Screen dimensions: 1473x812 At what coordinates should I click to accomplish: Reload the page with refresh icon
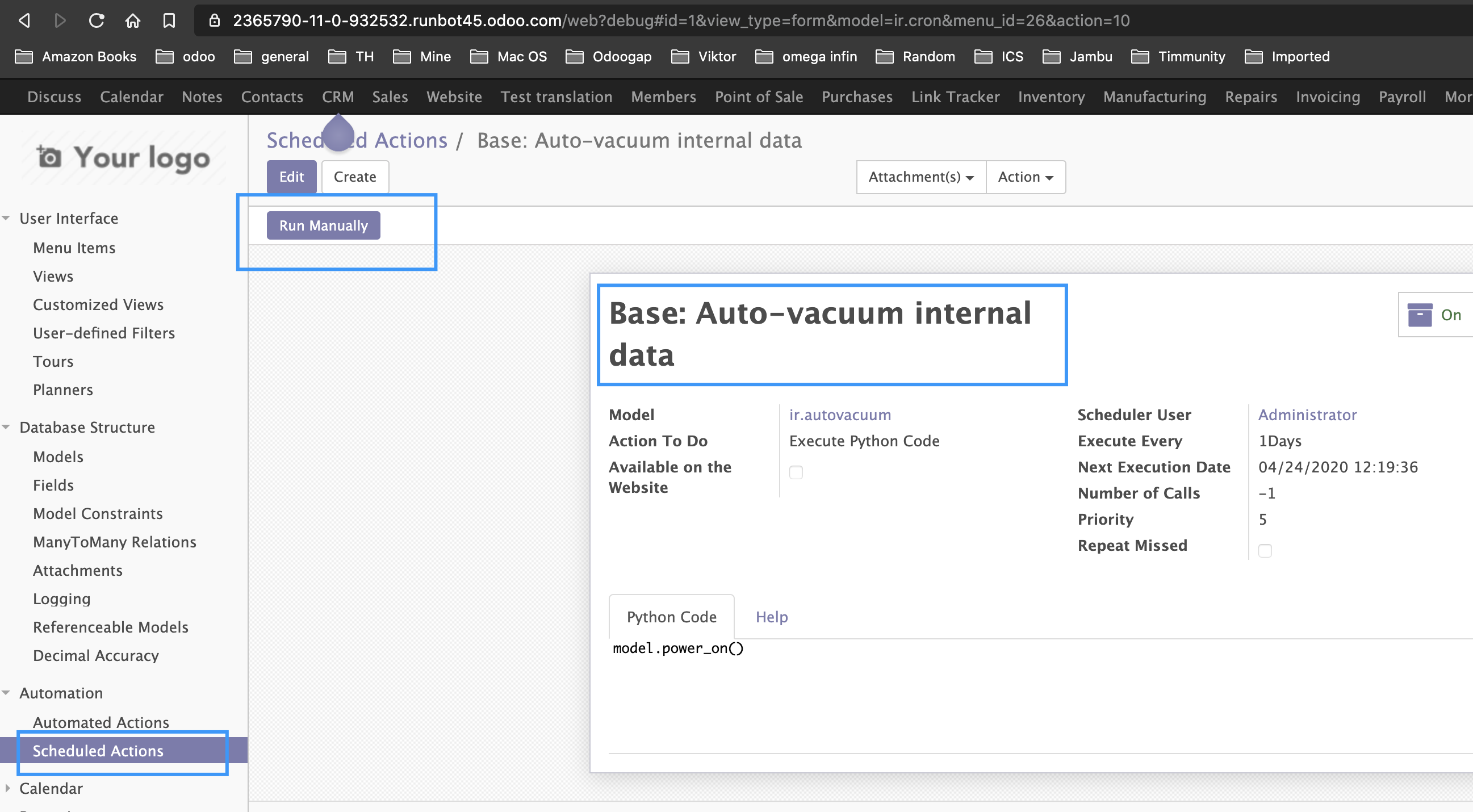pyautogui.click(x=96, y=20)
